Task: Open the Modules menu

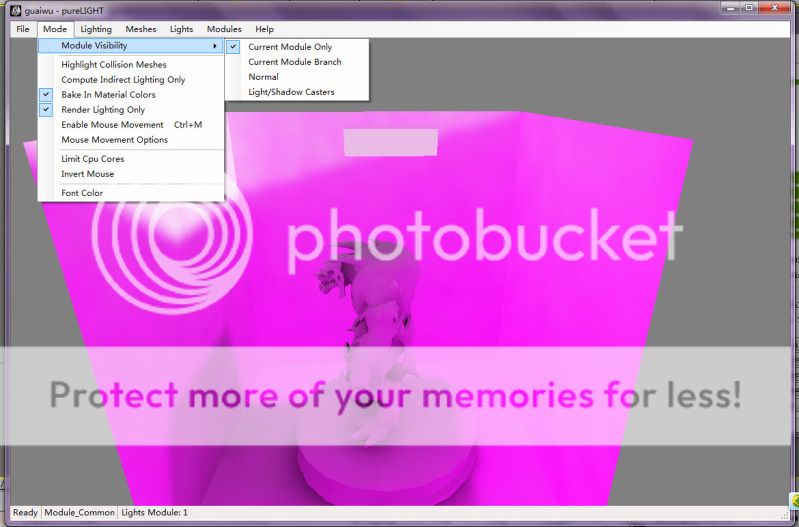Action: click(x=224, y=29)
